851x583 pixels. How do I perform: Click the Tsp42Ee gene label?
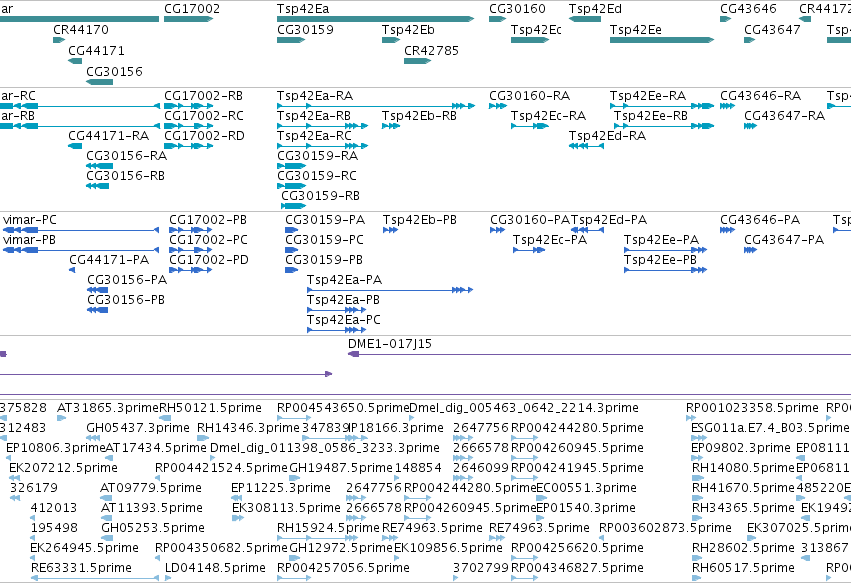[636, 30]
